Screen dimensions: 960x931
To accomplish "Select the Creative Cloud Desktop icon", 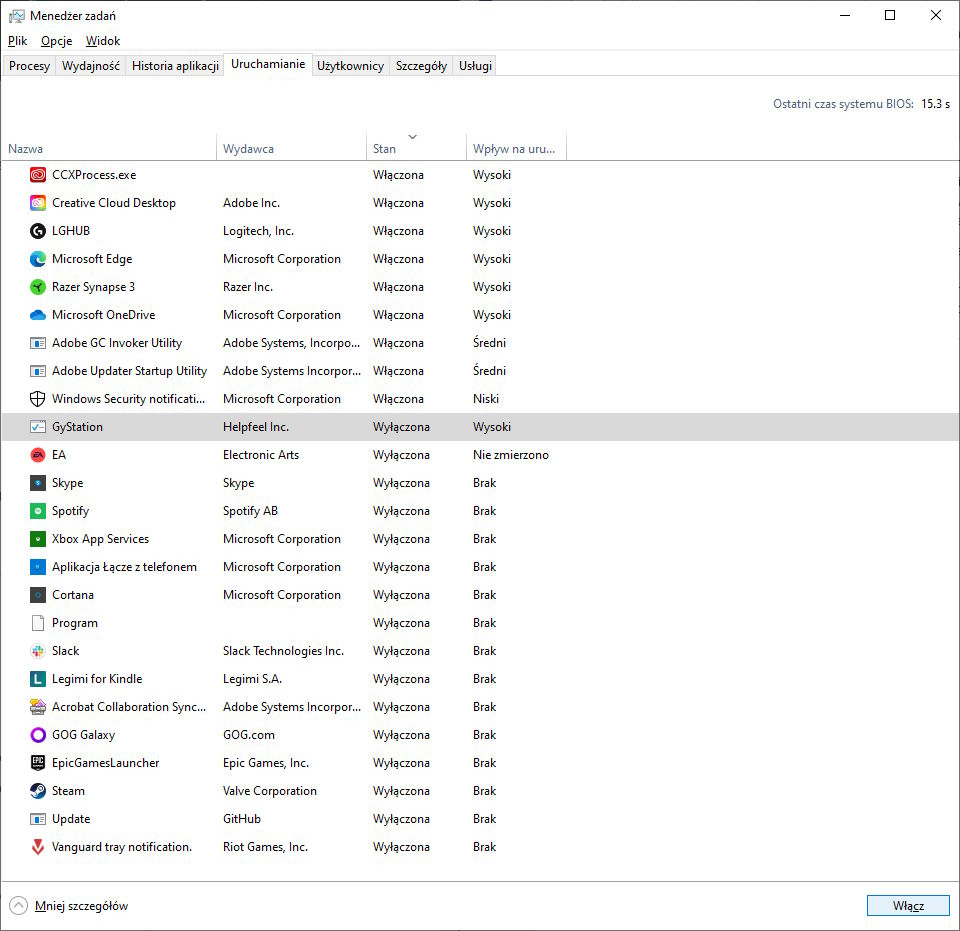I will click(38, 203).
